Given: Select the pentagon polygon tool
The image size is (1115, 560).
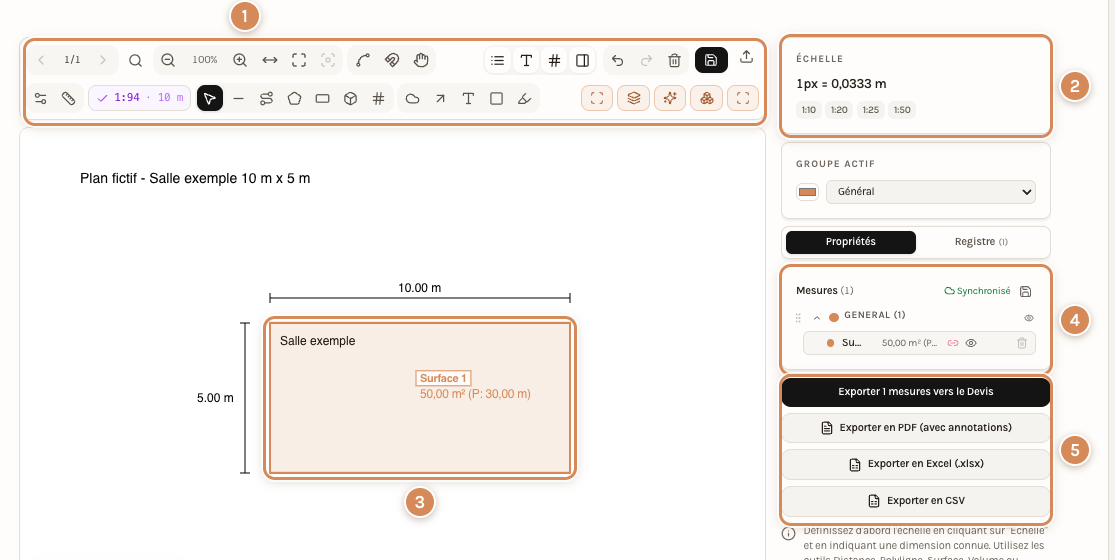Looking at the screenshot, I should [x=294, y=99].
